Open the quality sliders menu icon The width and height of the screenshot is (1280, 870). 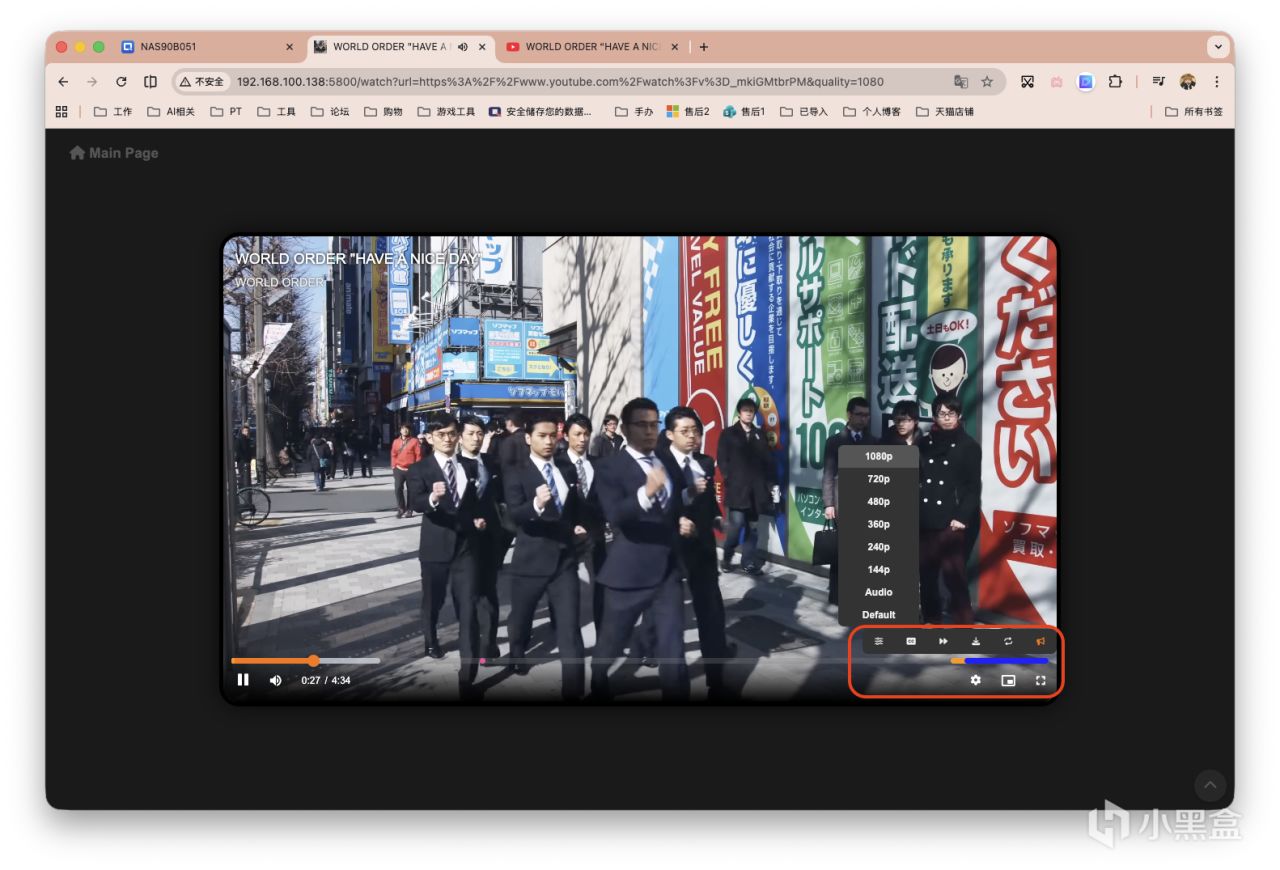879,641
